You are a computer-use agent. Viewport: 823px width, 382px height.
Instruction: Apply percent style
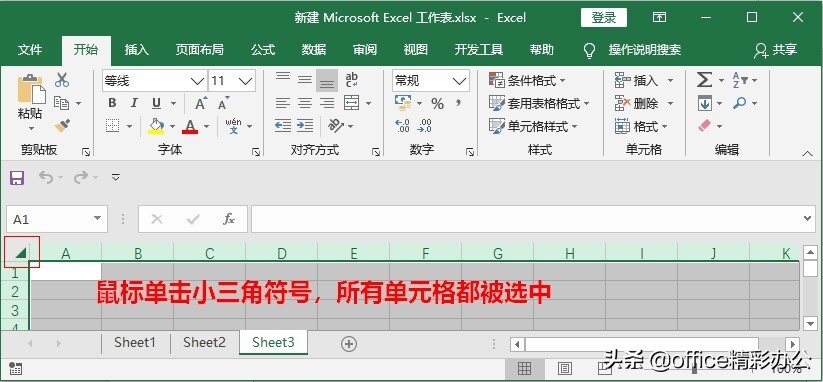coord(437,104)
